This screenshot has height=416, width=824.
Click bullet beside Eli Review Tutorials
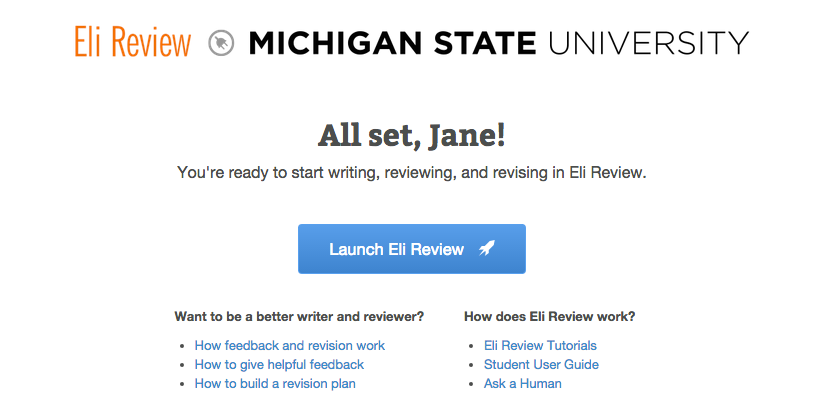(471, 346)
